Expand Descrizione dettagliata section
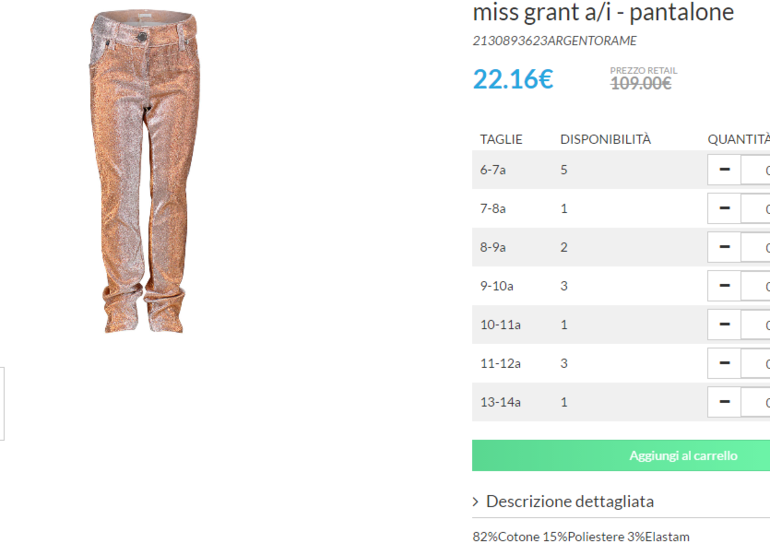The height and width of the screenshot is (555, 770). click(570, 501)
